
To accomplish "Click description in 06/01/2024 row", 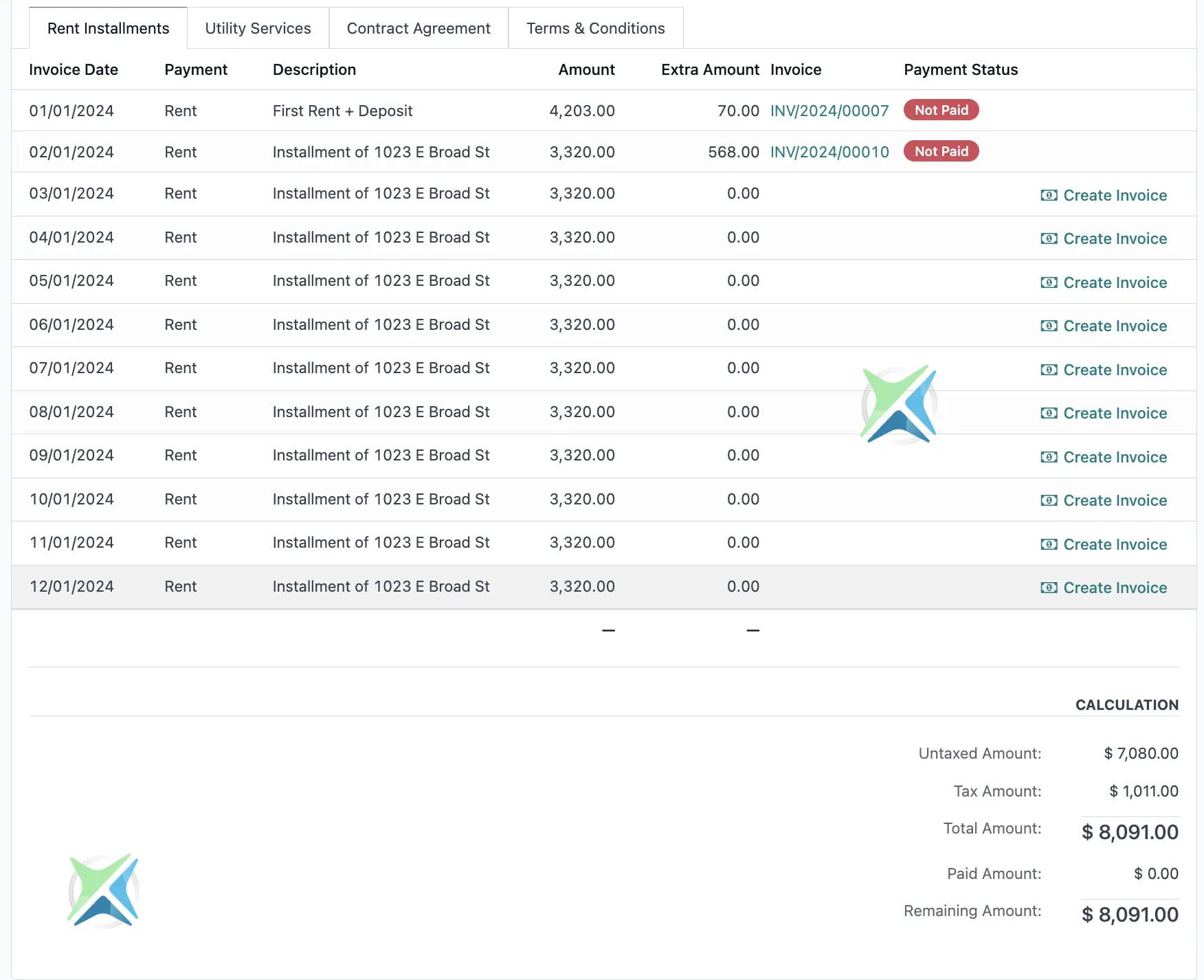I will pyautogui.click(x=381, y=324).
